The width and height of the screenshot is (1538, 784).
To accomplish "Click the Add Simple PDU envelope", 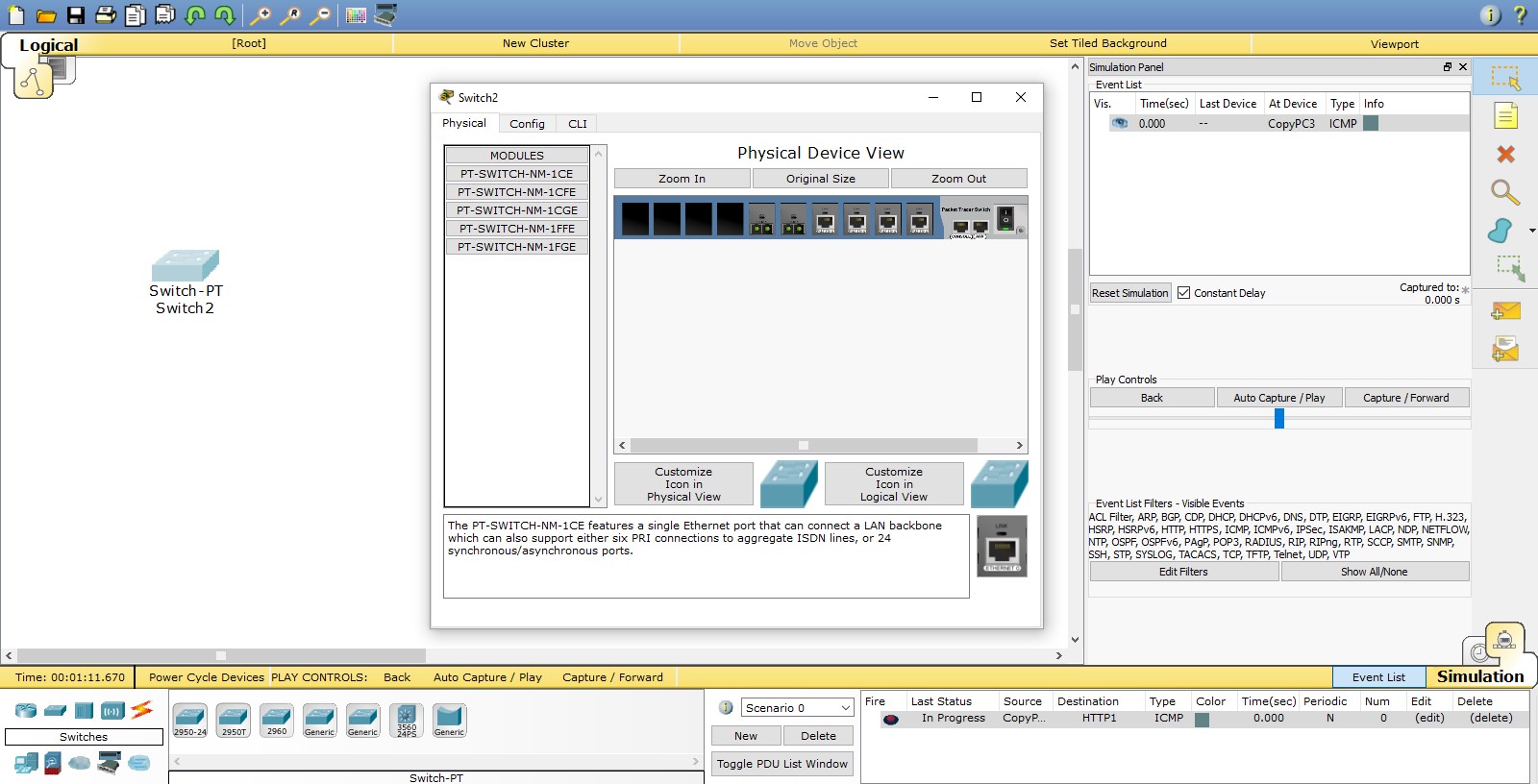I will coord(1505,311).
